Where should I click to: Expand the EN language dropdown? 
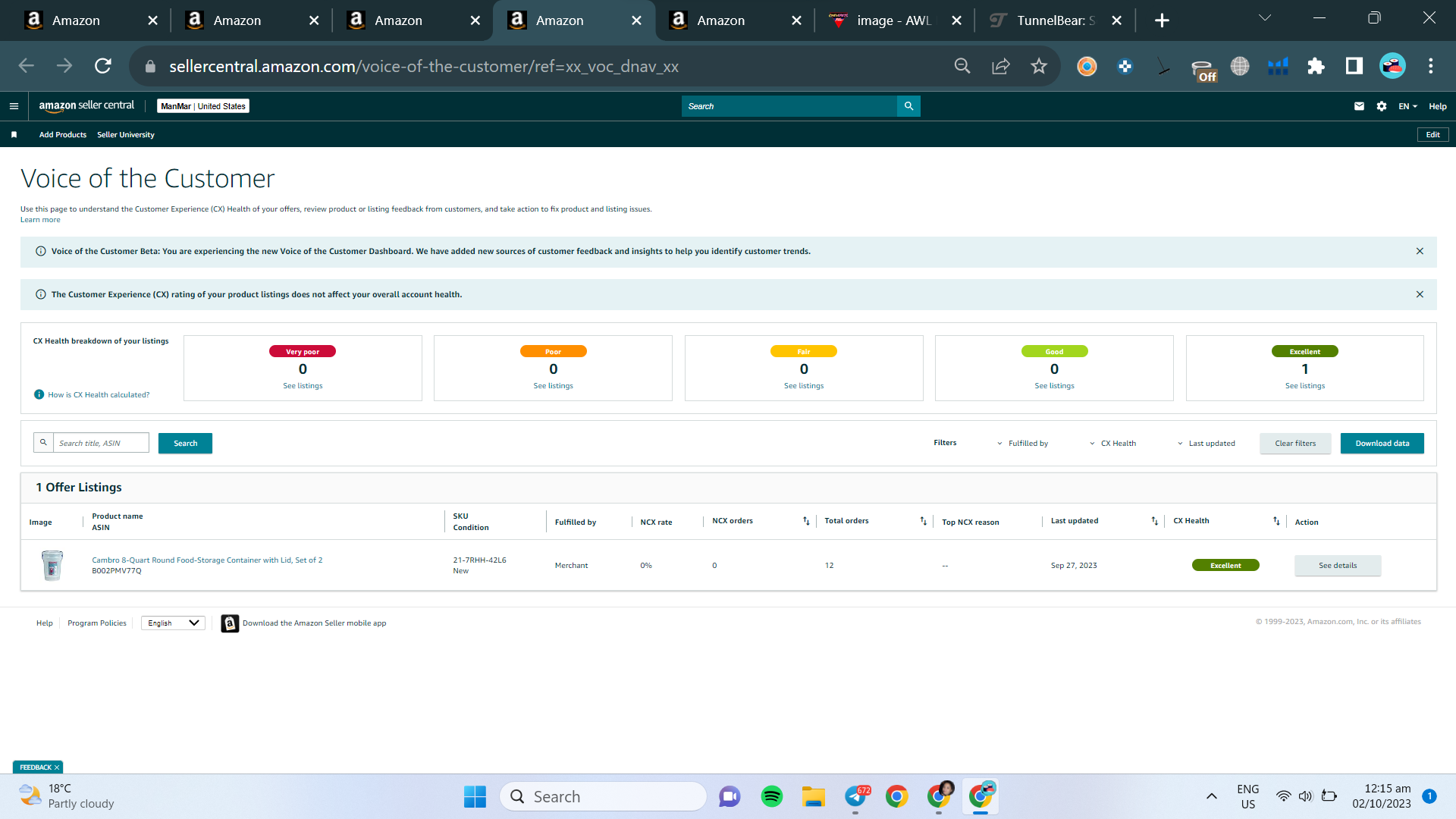coord(1408,106)
